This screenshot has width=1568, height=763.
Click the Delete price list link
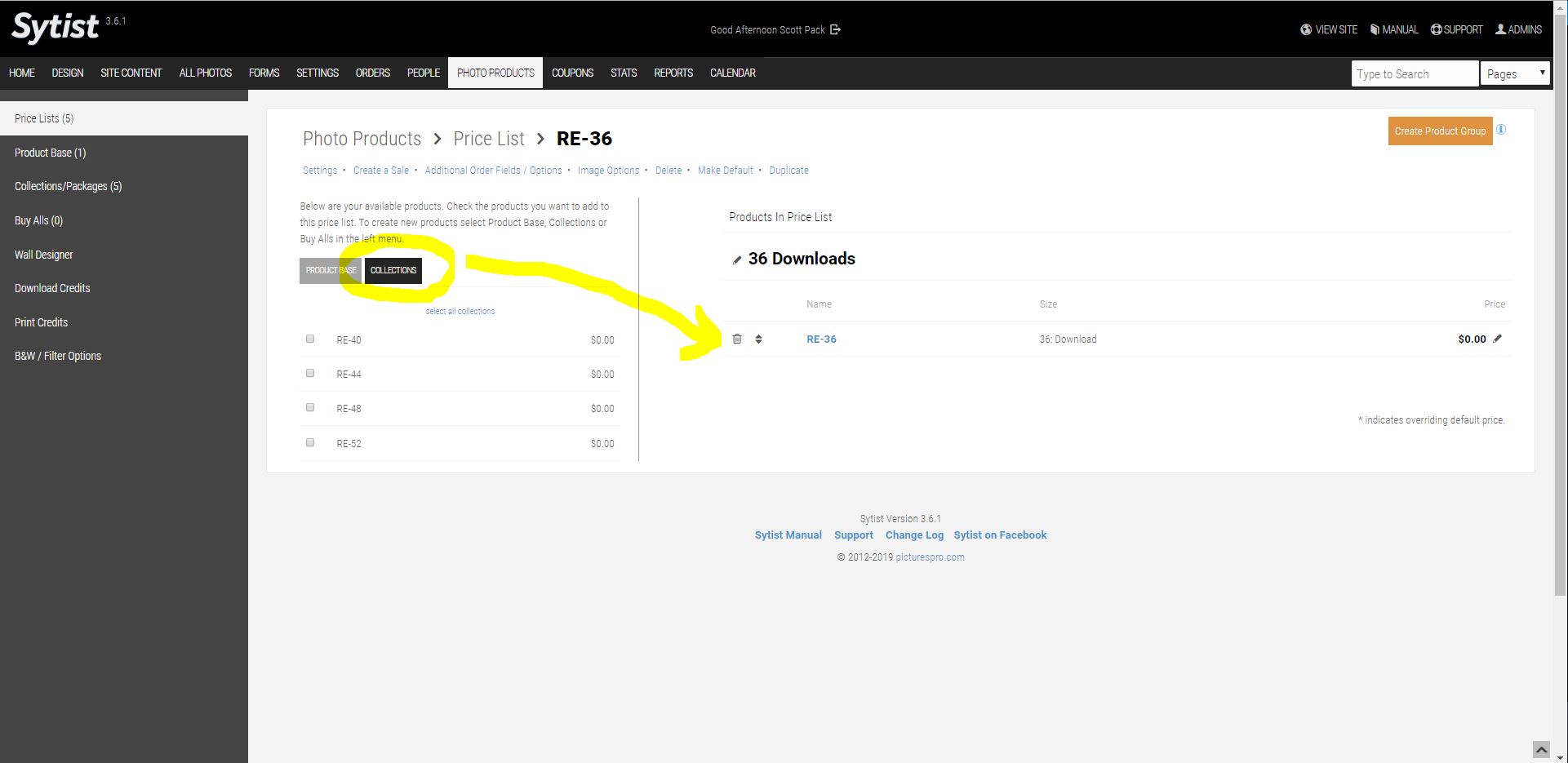pyautogui.click(x=669, y=170)
